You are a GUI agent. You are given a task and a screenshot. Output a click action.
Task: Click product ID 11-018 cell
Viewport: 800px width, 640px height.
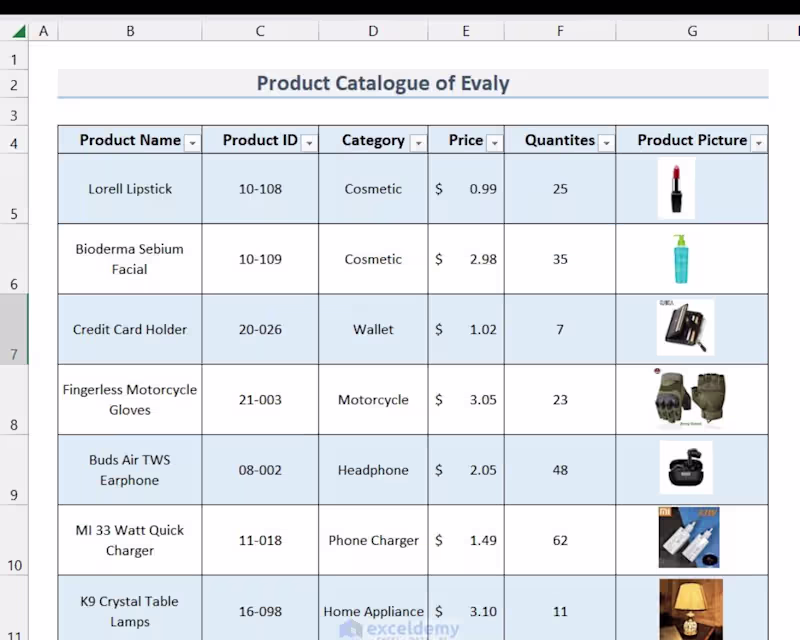pyautogui.click(x=260, y=540)
